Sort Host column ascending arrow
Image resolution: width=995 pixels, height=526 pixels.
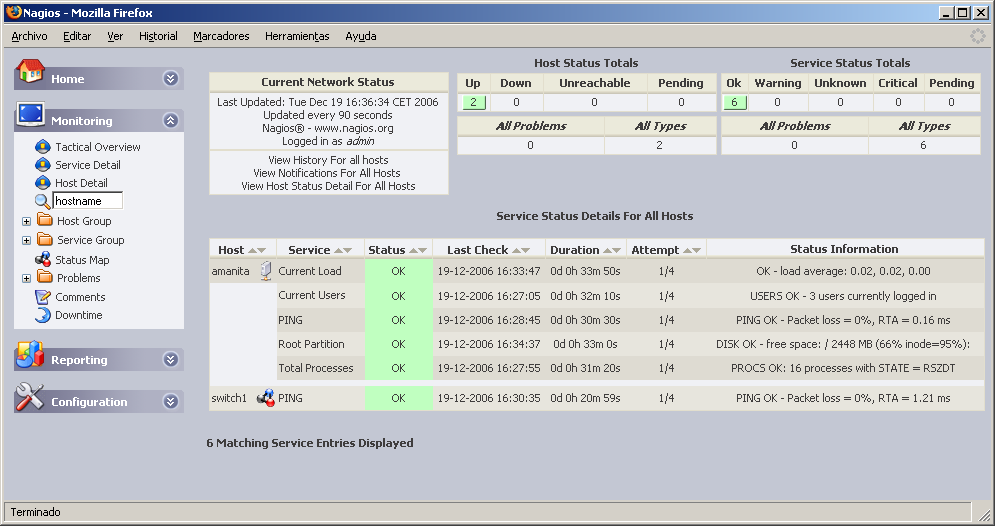(x=253, y=251)
